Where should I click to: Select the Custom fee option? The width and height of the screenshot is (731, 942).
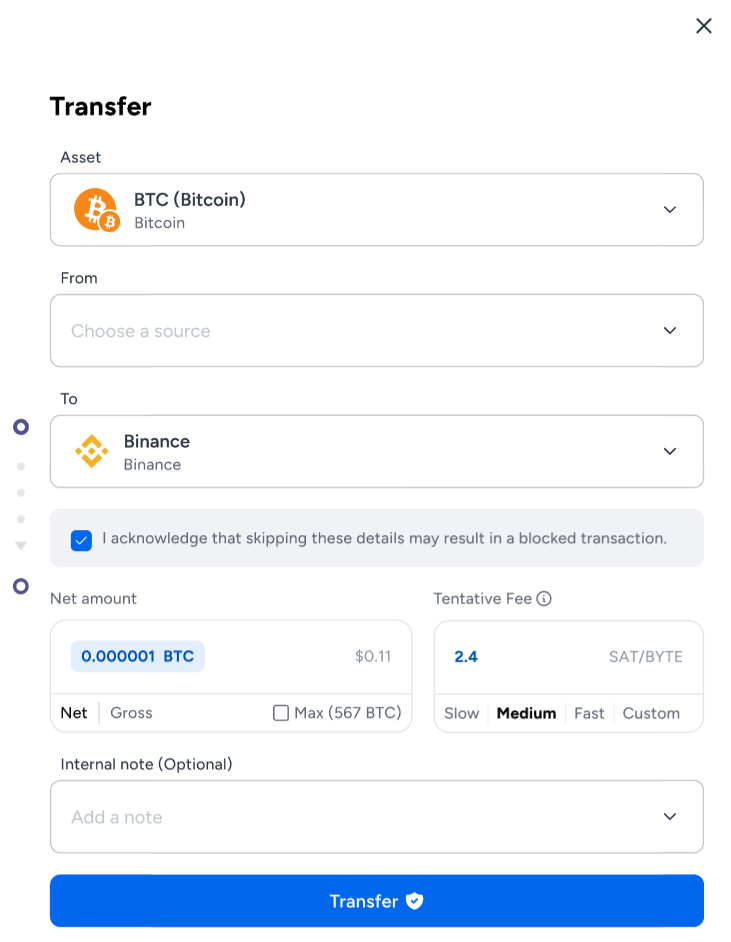coord(651,713)
